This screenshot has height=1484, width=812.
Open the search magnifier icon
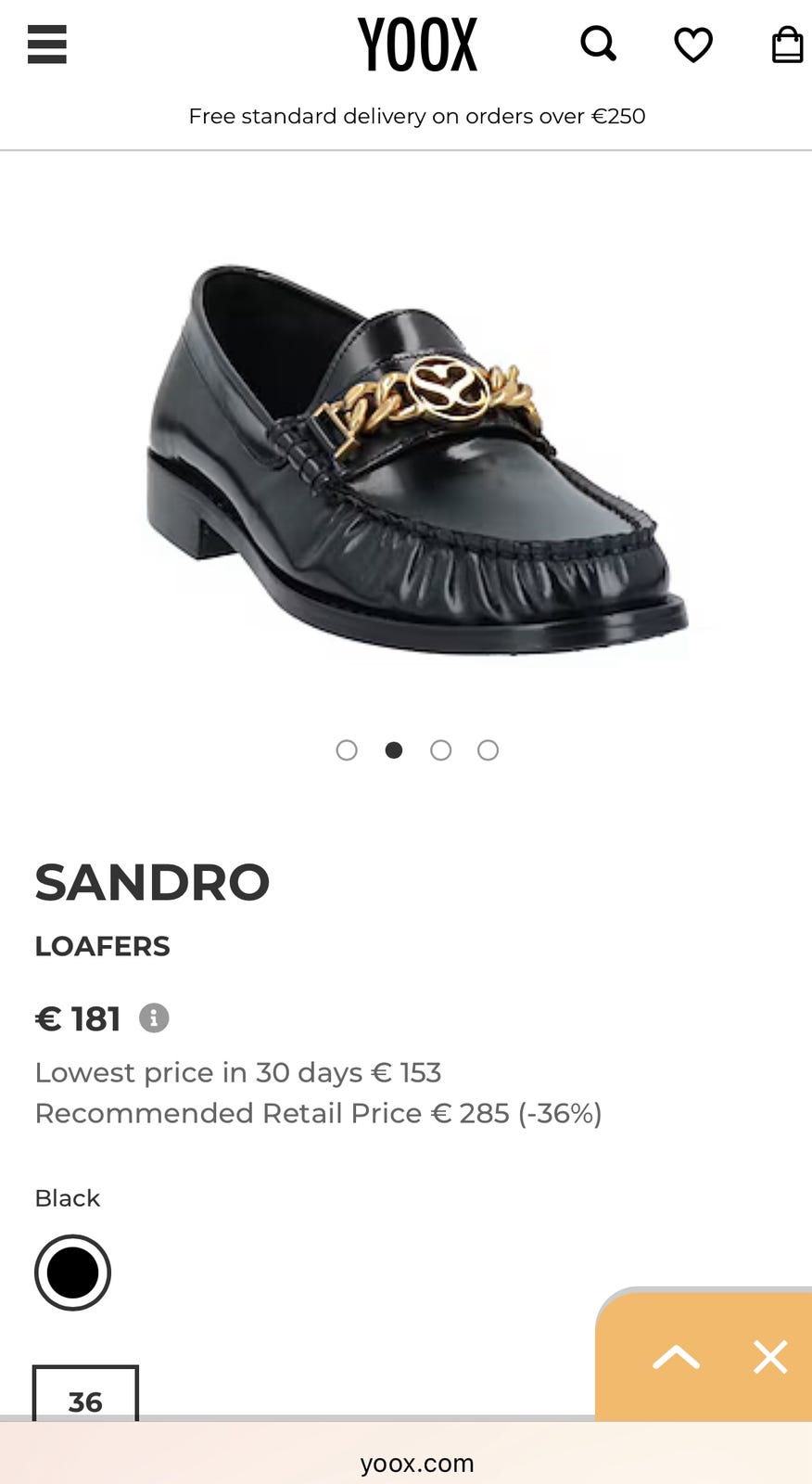tap(599, 44)
